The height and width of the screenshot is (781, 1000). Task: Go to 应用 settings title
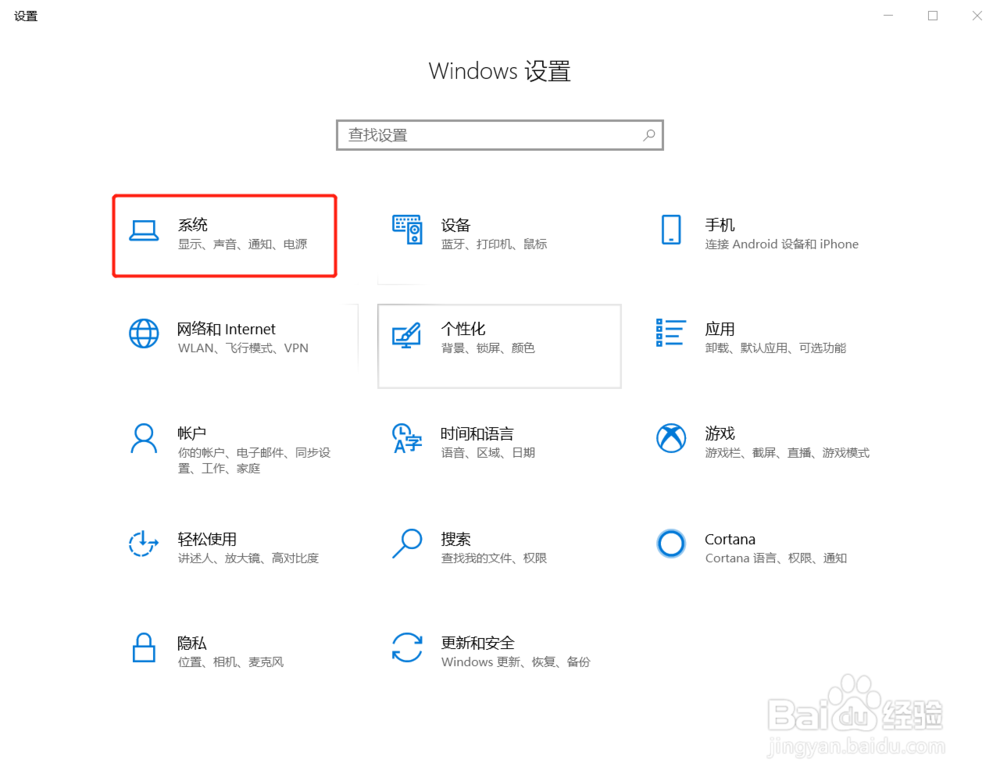click(x=720, y=329)
